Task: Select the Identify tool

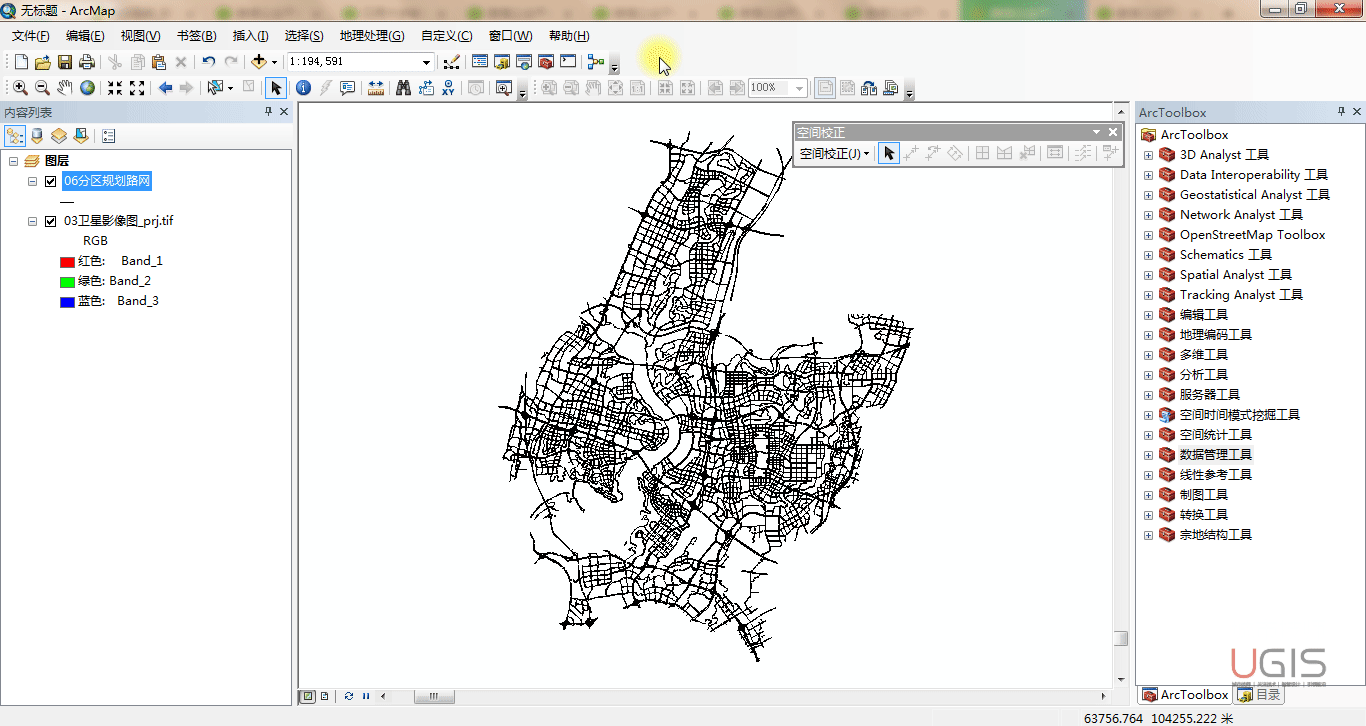Action: [303, 88]
